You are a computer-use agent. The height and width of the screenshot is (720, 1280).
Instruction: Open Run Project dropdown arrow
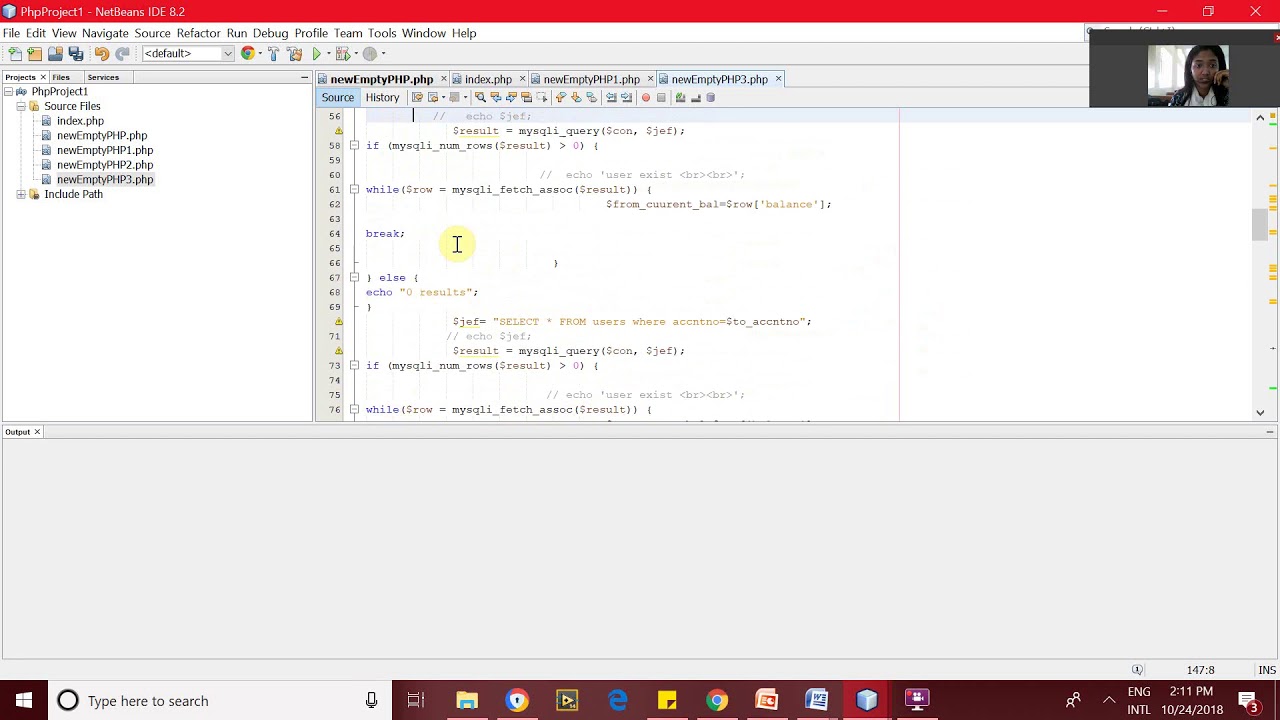pos(328,53)
